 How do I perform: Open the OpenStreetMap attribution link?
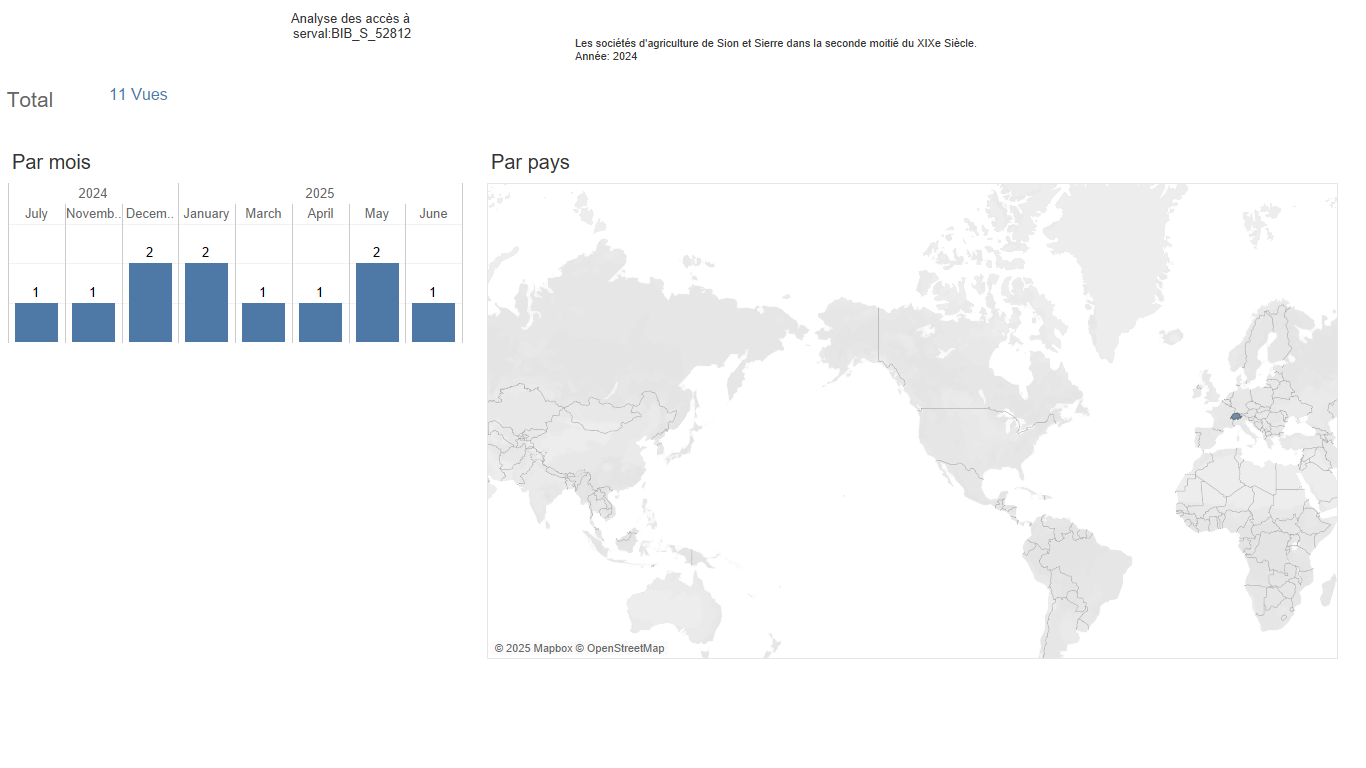tap(620, 648)
